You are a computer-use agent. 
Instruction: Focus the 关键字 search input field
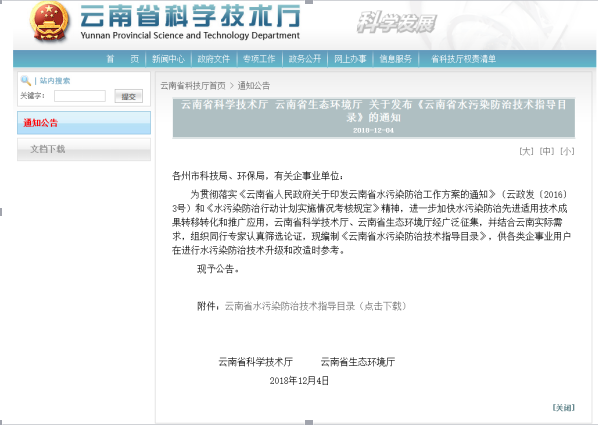click(x=80, y=96)
